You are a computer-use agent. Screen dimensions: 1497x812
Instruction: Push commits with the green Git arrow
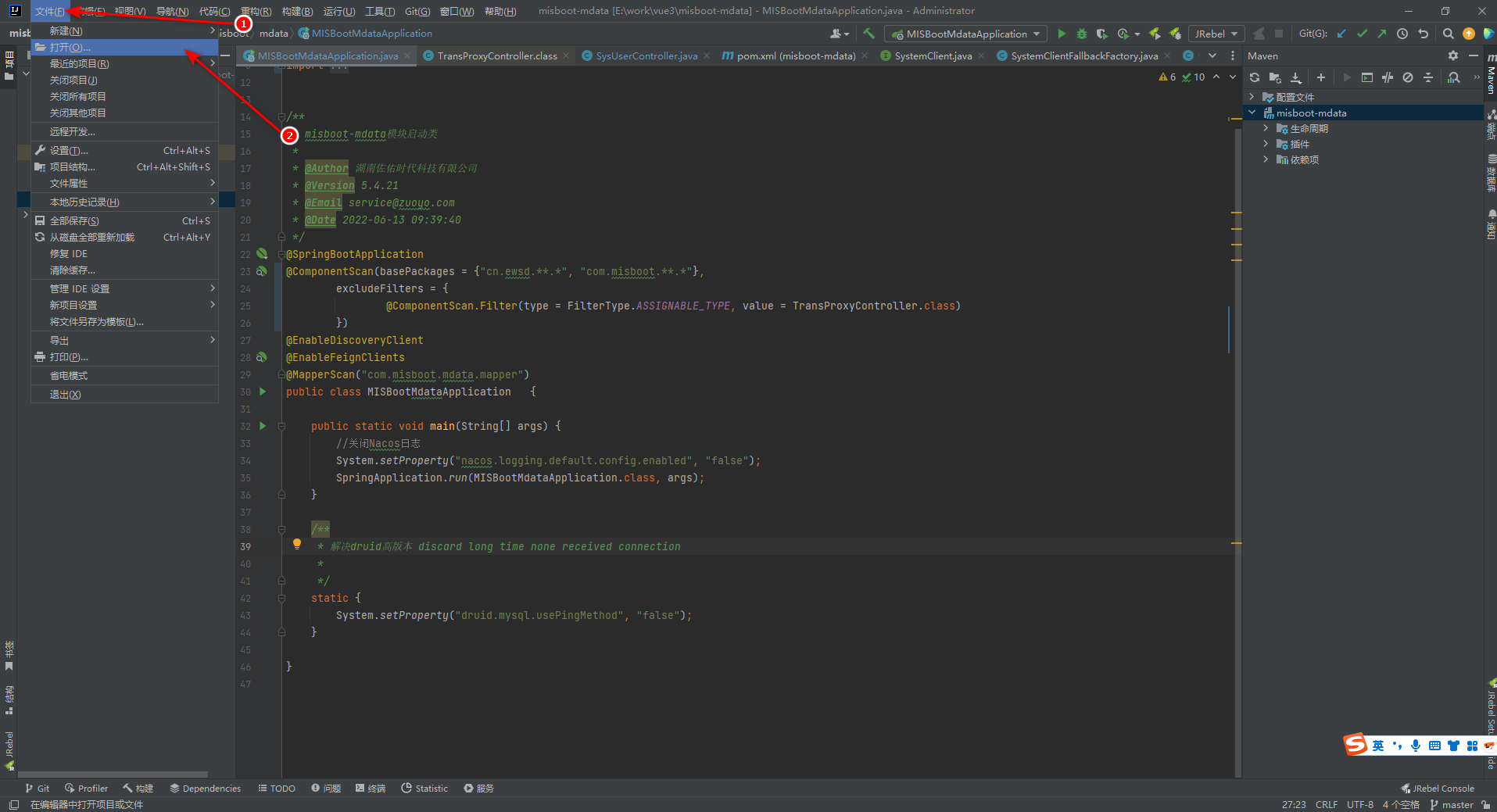point(1381,34)
